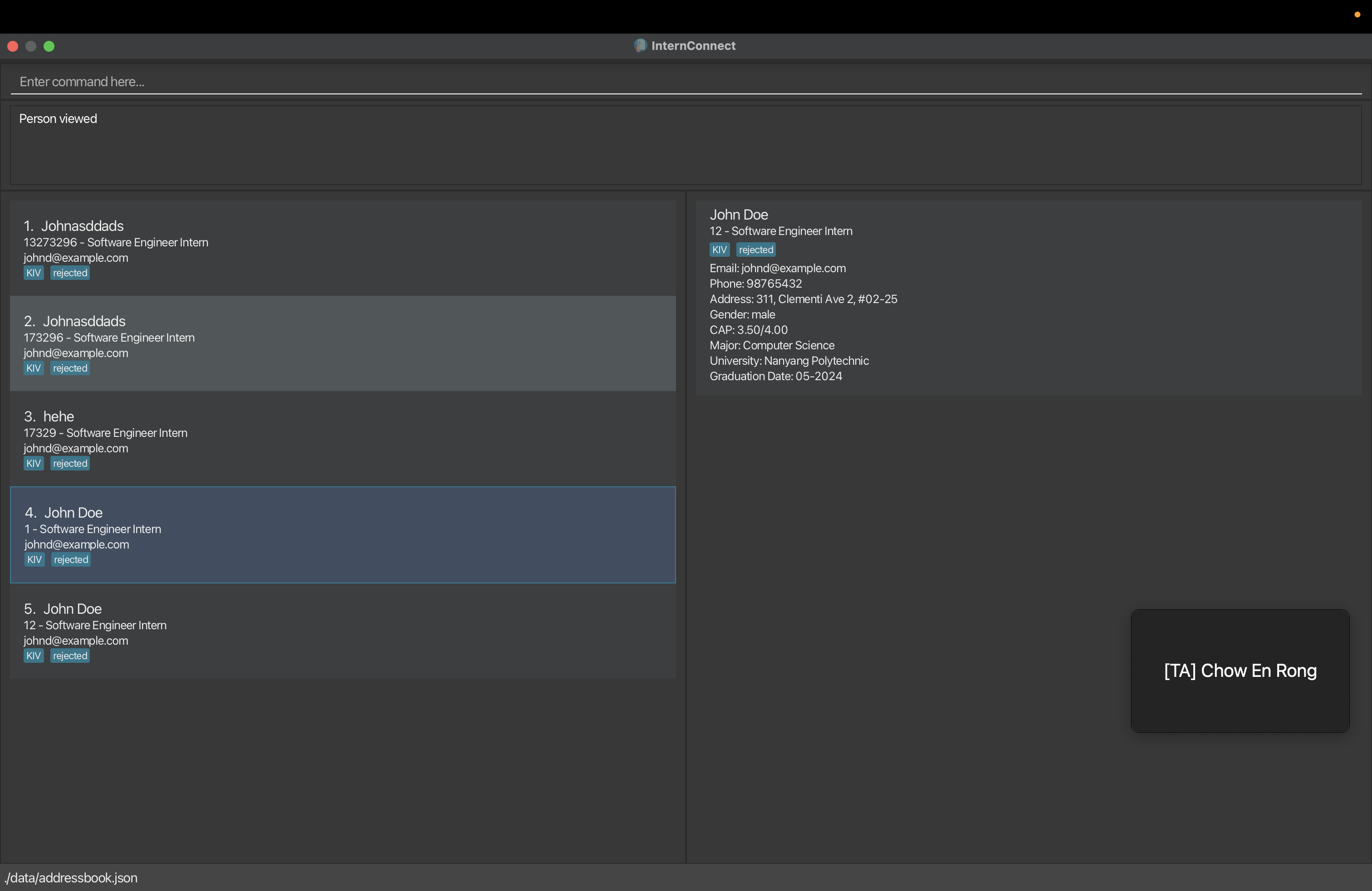1372x891 pixels.
Task: Select the hehe person card
Action: (343, 439)
